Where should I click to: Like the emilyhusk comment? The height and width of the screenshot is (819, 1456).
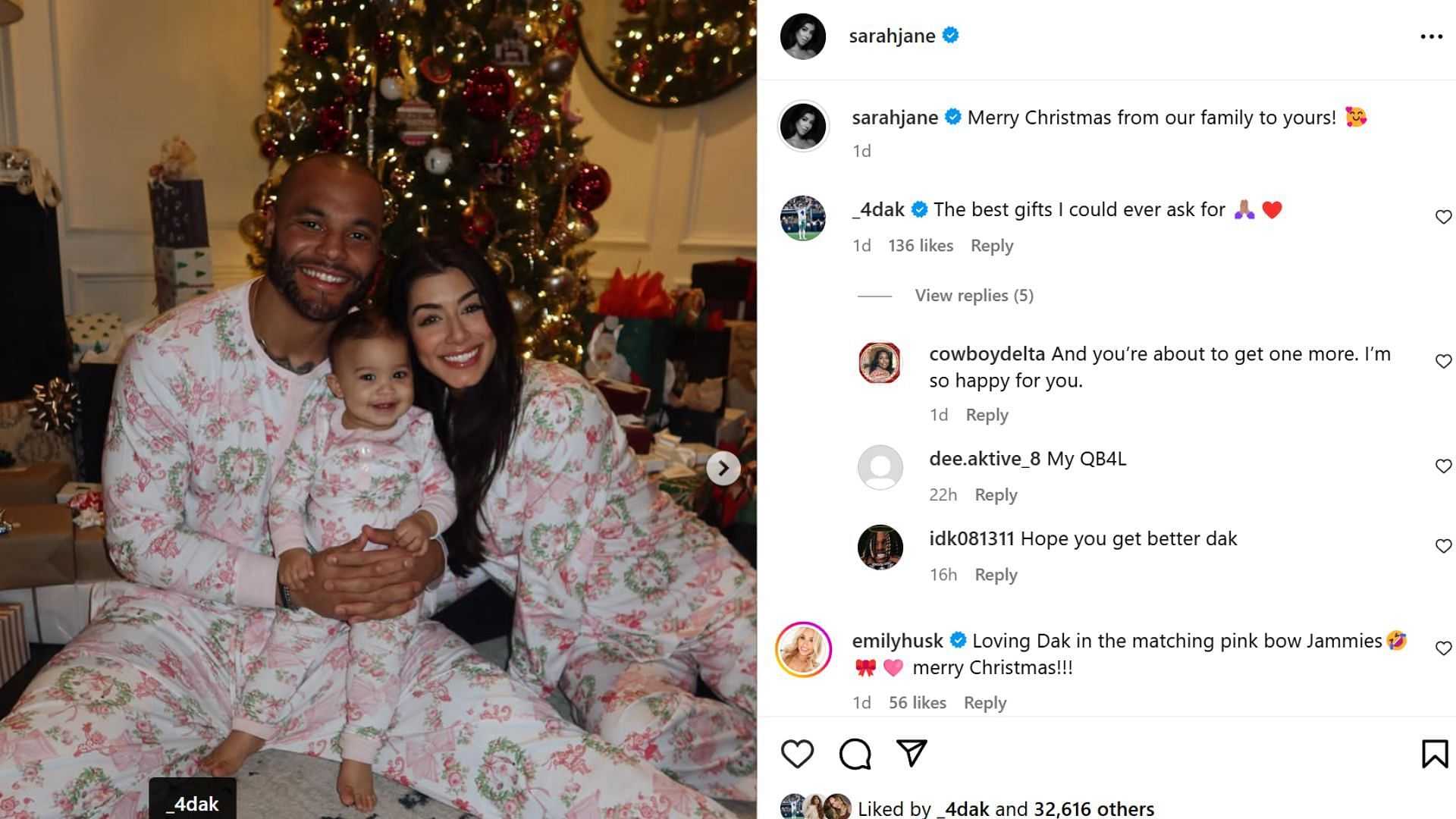(1443, 648)
